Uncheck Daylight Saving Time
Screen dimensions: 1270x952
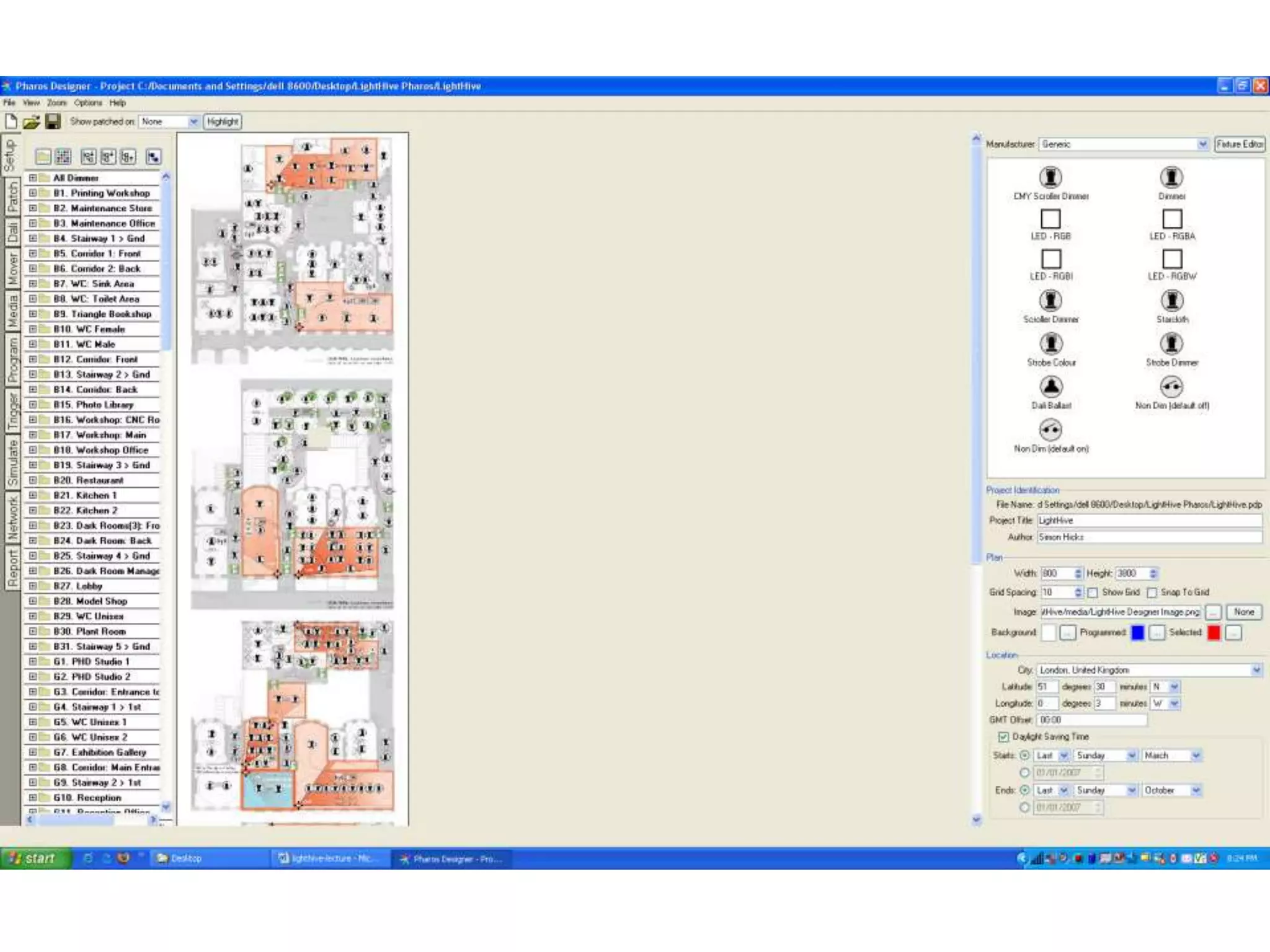(1003, 737)
